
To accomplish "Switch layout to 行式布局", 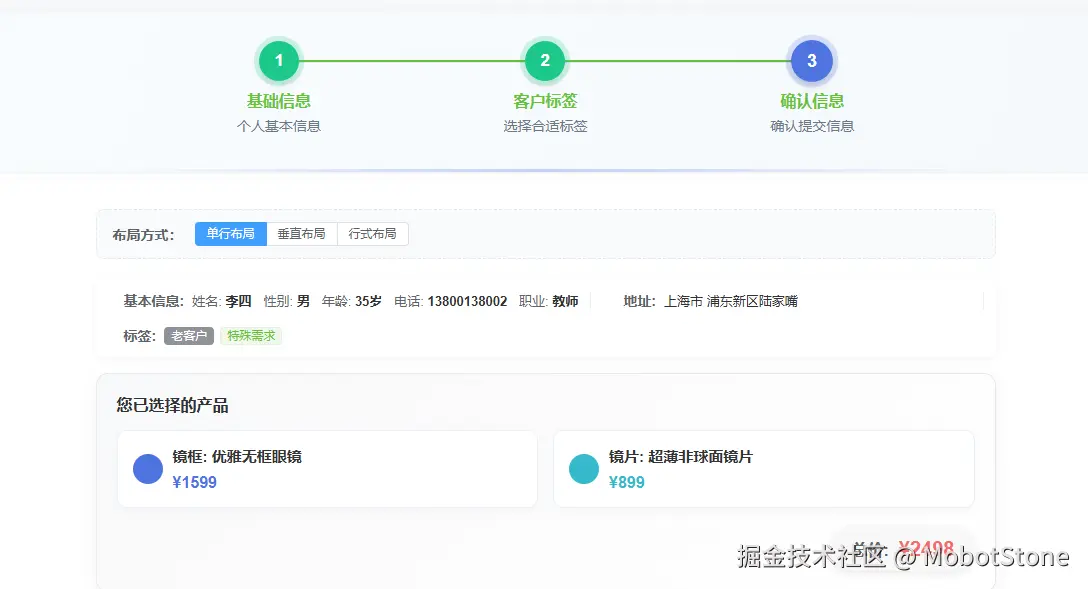I will pos(373,233).
